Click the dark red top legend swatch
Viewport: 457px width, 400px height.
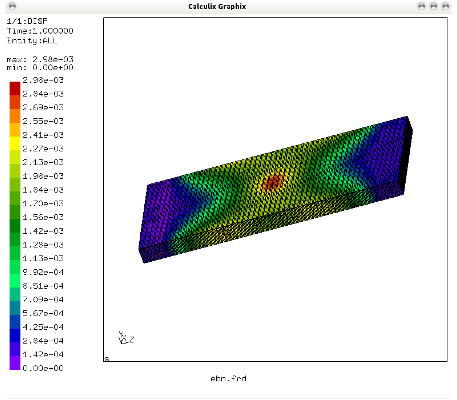(x=15, y=89)
